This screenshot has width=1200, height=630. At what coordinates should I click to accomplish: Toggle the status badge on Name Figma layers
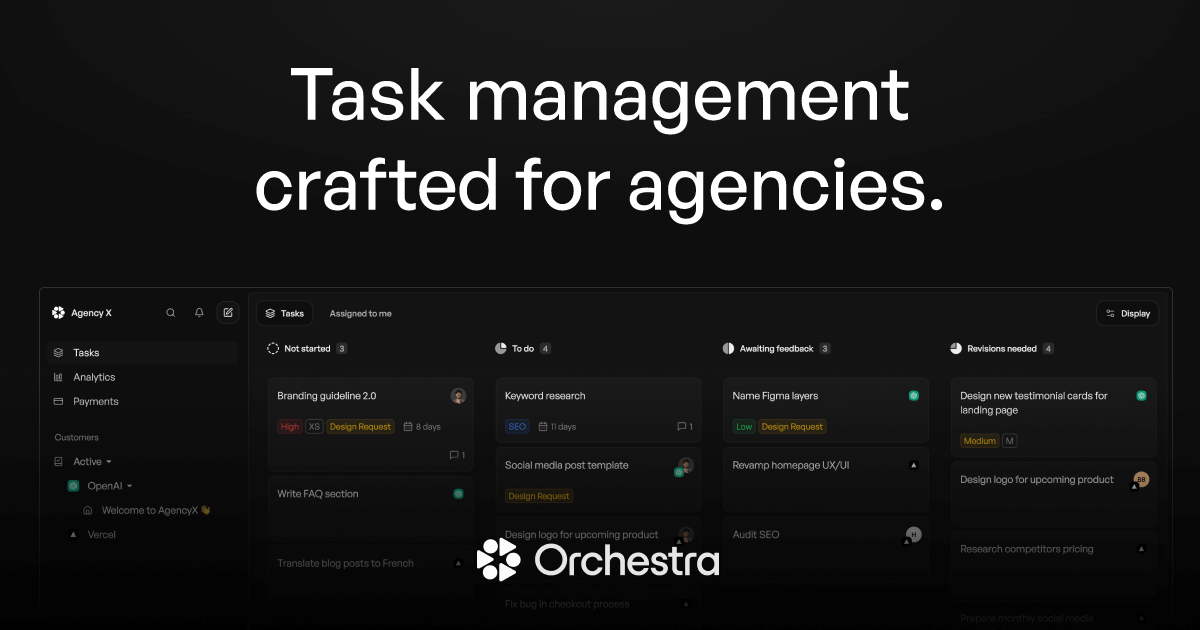click(x=913, y=395)
